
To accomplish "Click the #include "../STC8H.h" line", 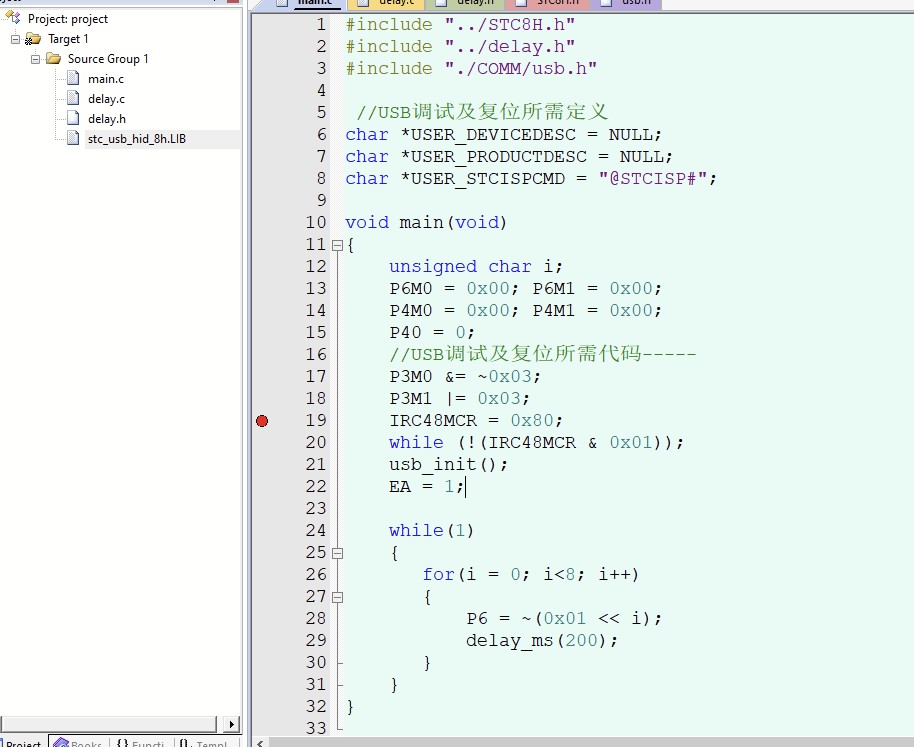I will [x=460, y=24].
